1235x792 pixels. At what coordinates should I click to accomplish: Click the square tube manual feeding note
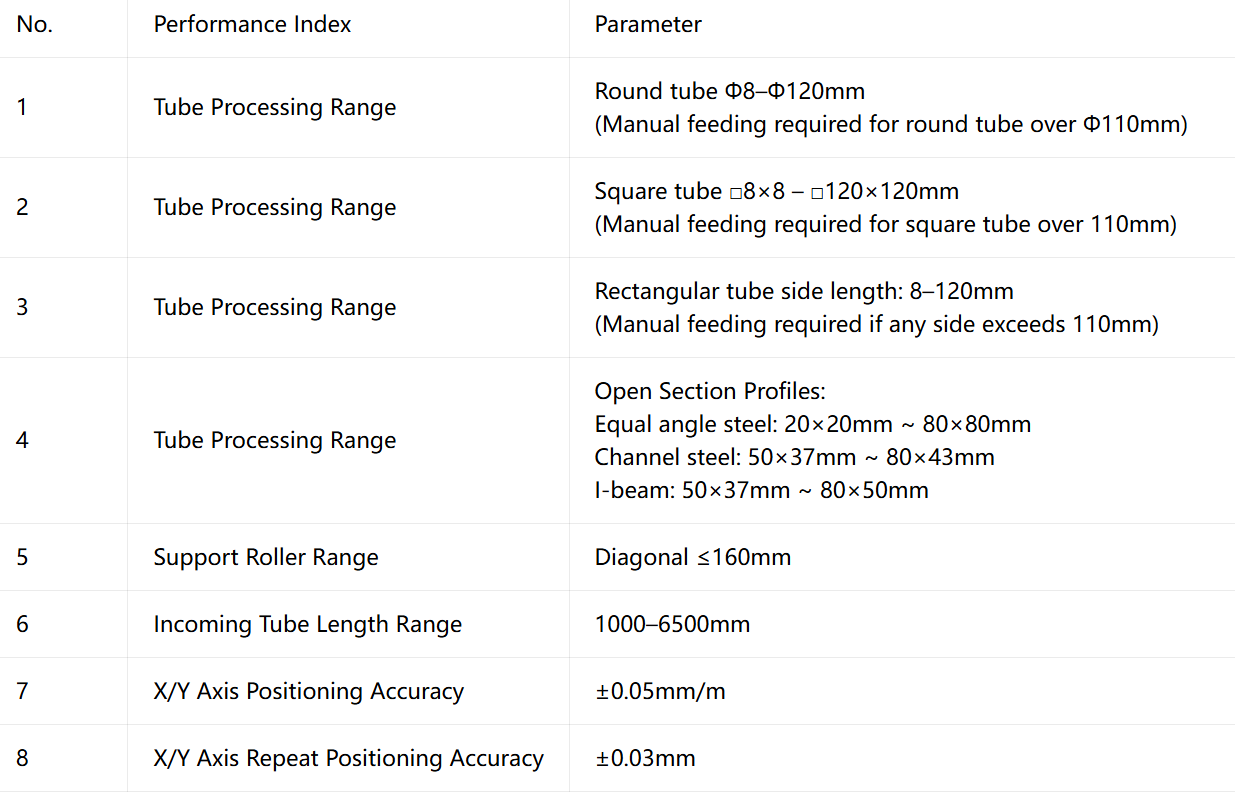(886, 224)
